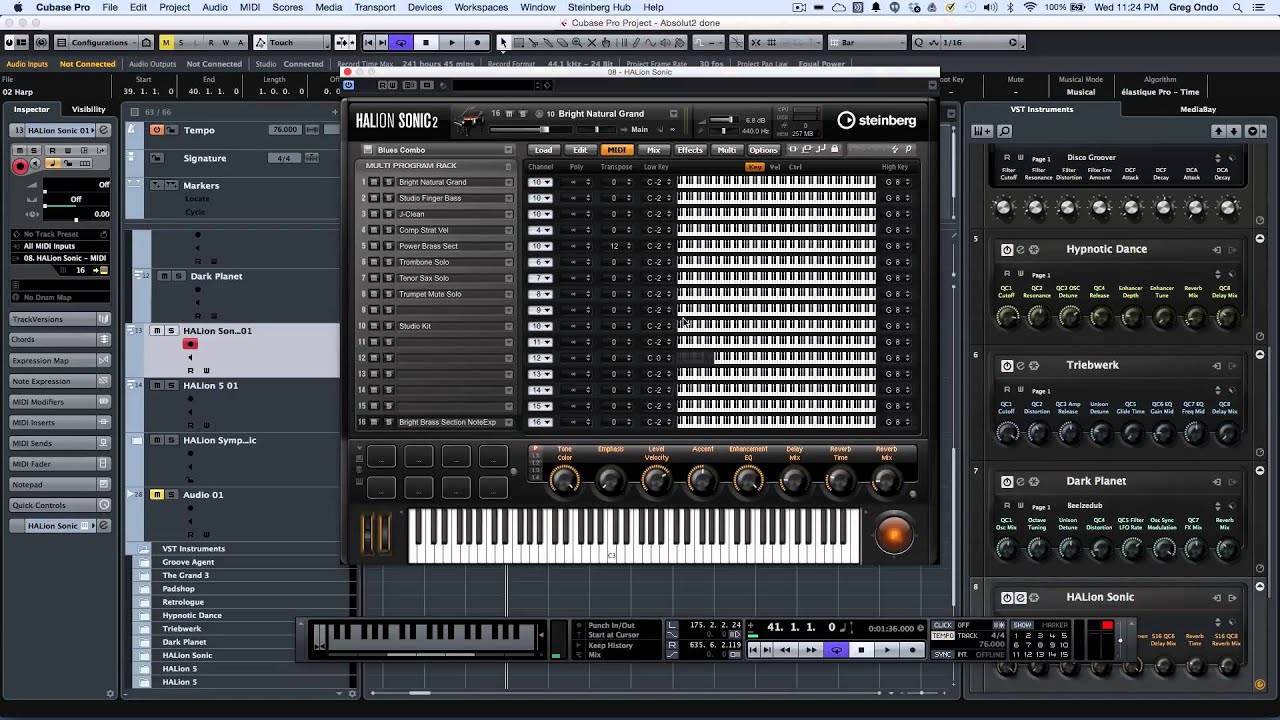Open Wi-Fi menu in macOS menu bar
The image size is (1280, 720).
coord(1030,7)
